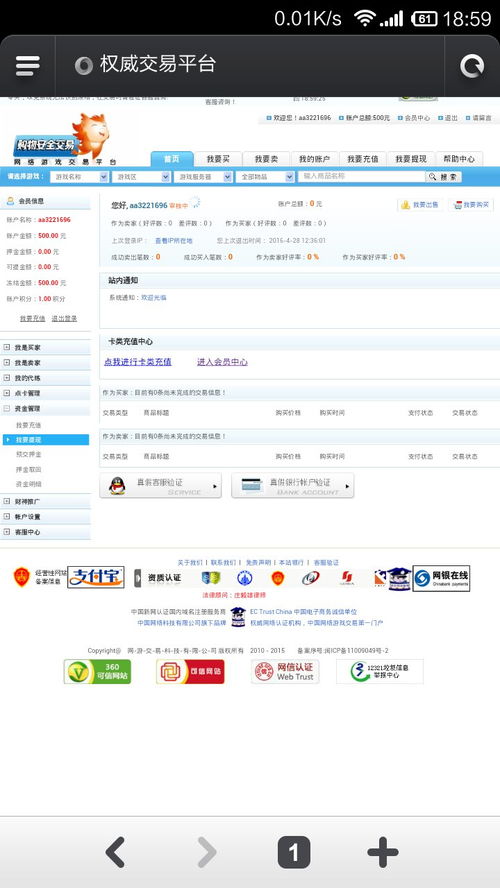Click the footer 联系我们 link
The width and height of the screenshot is (500, 888).
click(223, 562)
